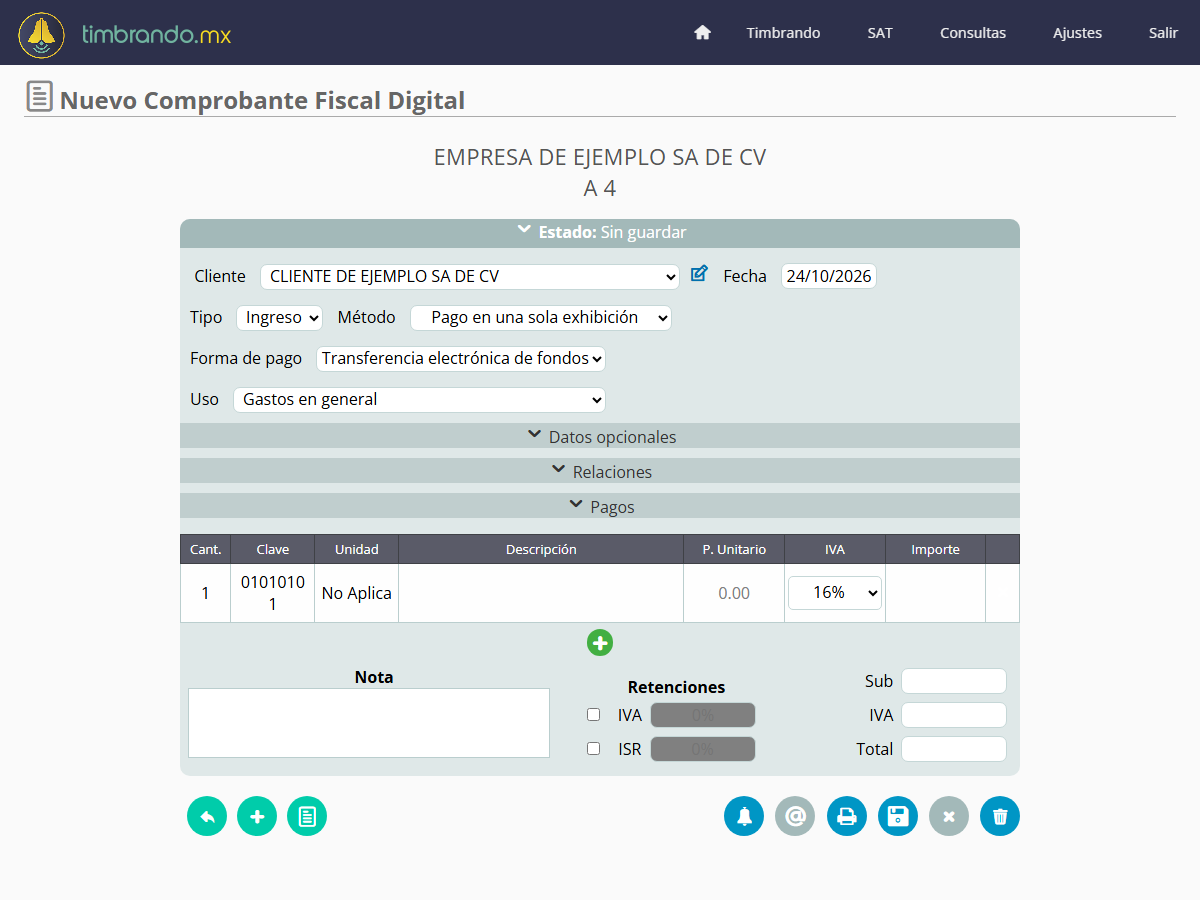This screenshot has width=1200, height=900.
Task: Click the Clave 01010101 cell
Action: [273, 593]
